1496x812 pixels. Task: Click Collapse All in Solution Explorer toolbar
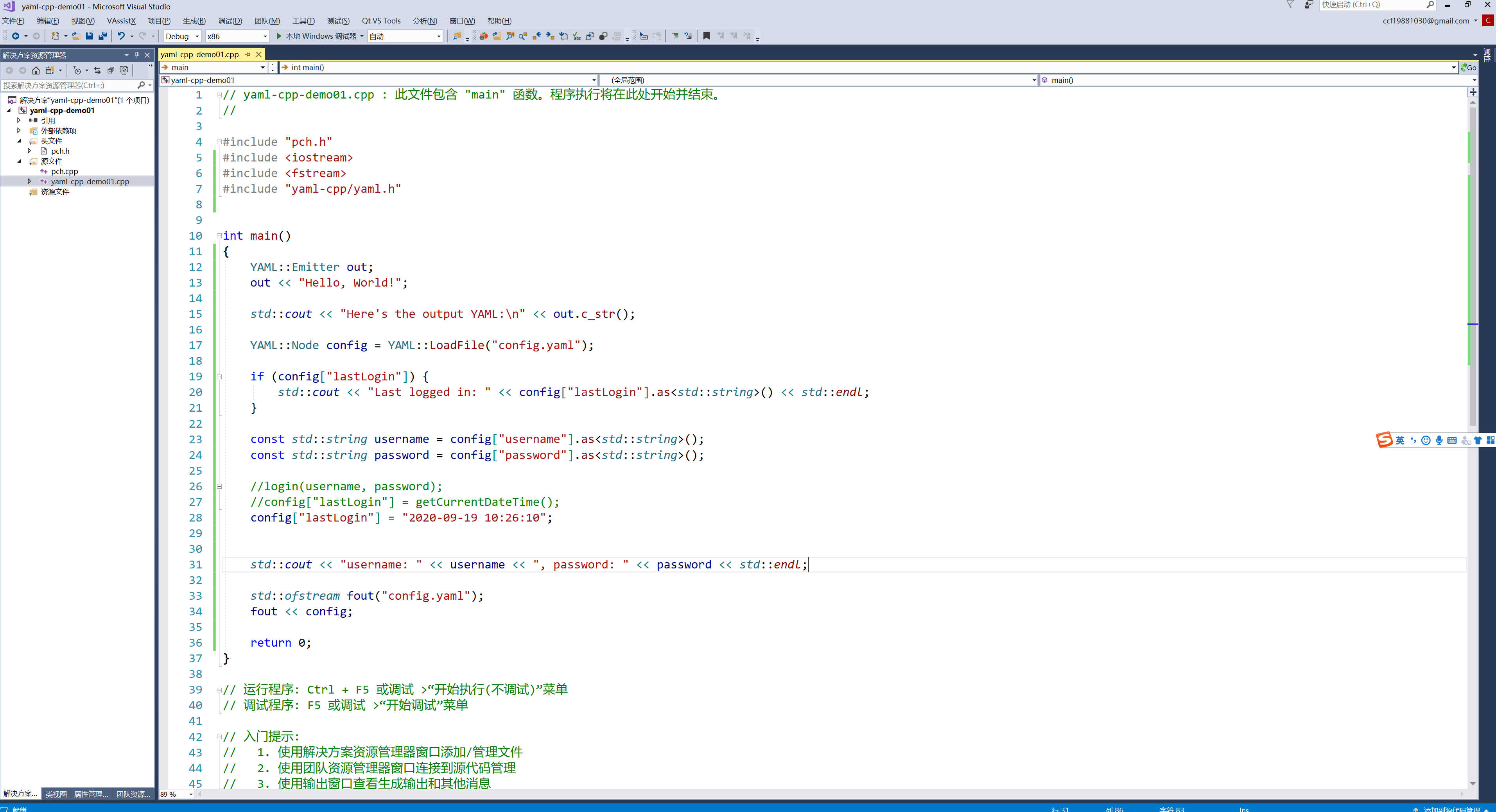(x=110, y=70)
